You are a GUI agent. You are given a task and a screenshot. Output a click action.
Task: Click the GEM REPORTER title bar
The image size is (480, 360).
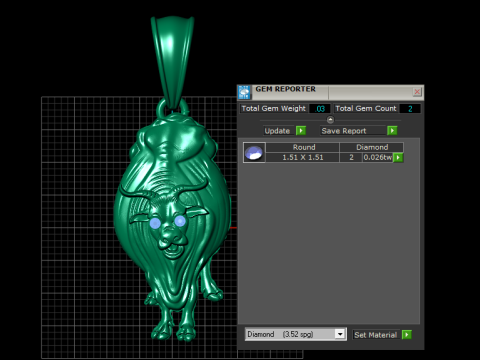330,92
